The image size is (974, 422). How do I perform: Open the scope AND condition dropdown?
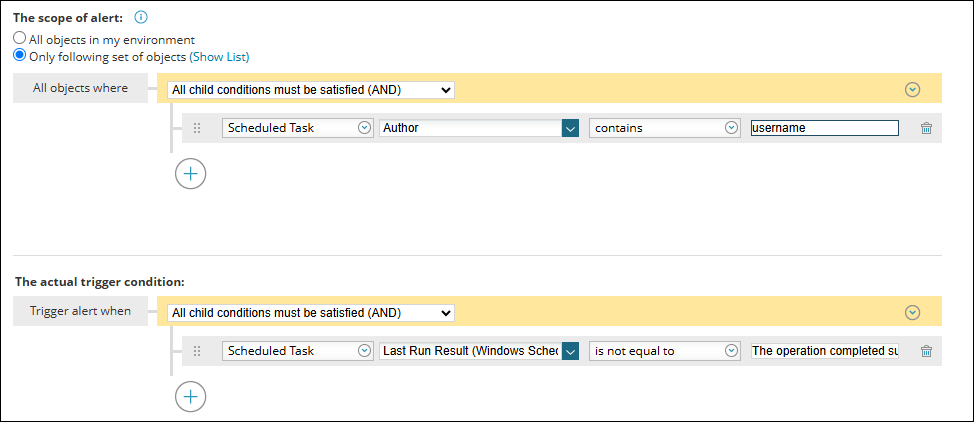click(x=311, y=90)
